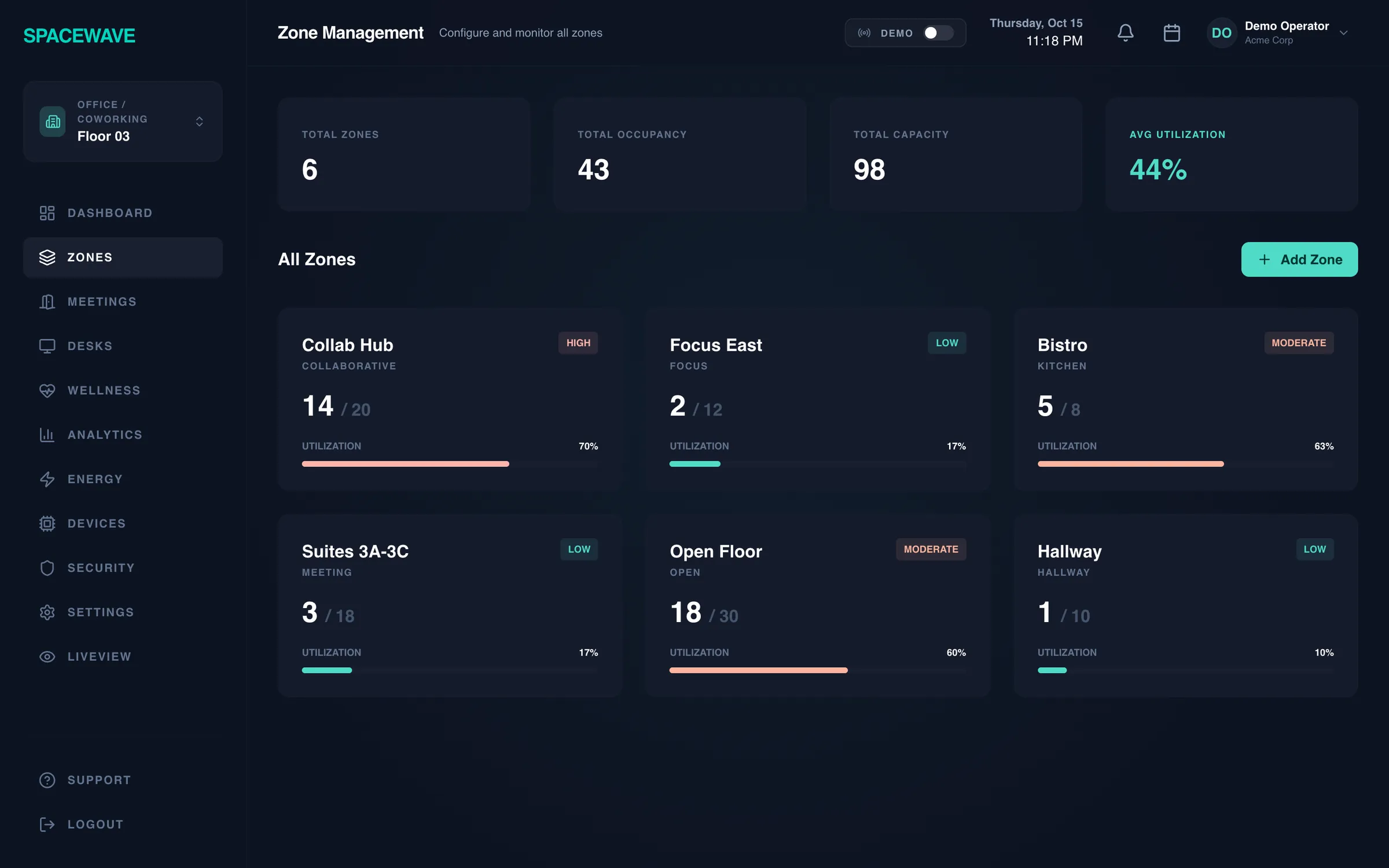Click the broadcast signal icon beside DEMO
The height and width of the screenshot is (868, 1389).
pos(864,33)
